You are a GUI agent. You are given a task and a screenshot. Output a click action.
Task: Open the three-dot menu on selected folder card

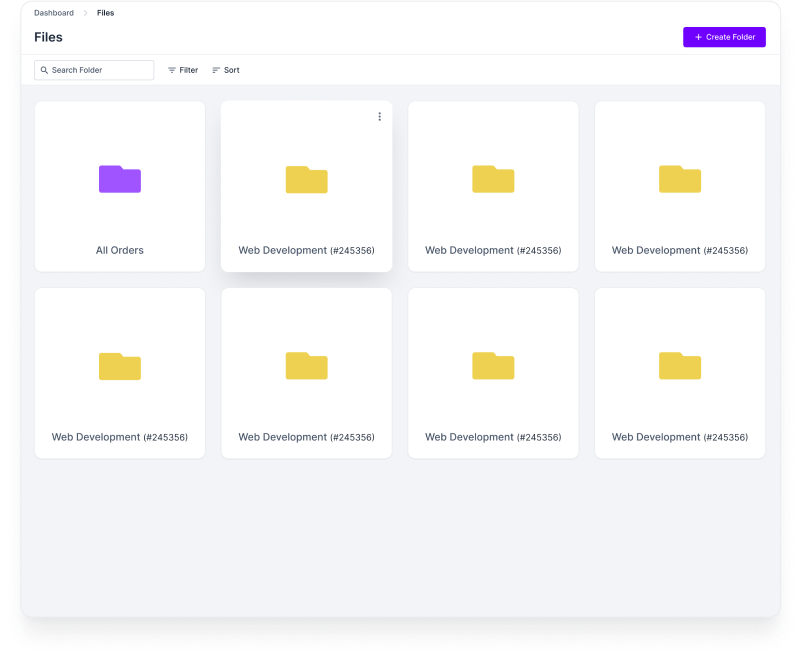coord(379,116)
